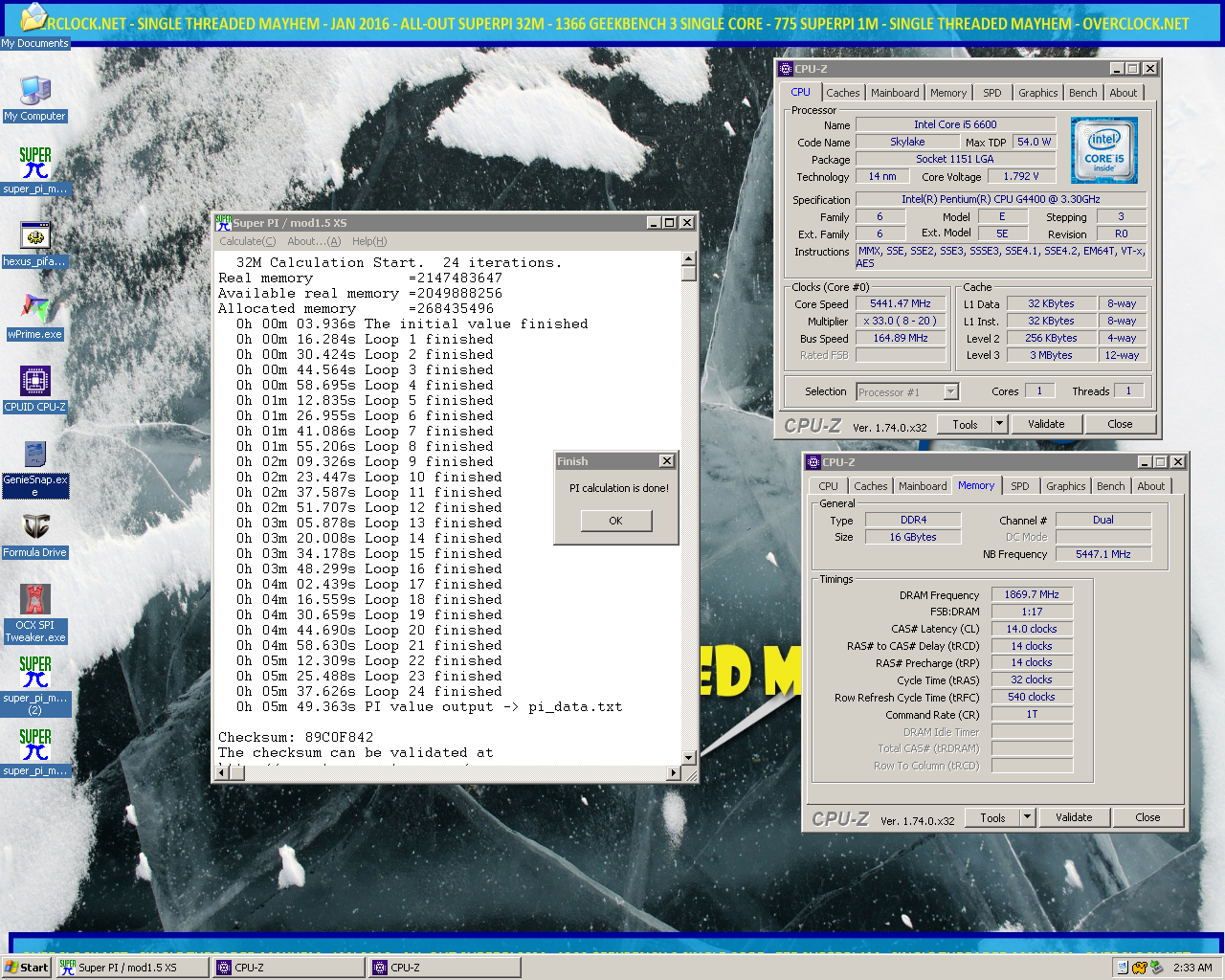Select Bench tab in upper CPU-Z

pos(1083,93)
